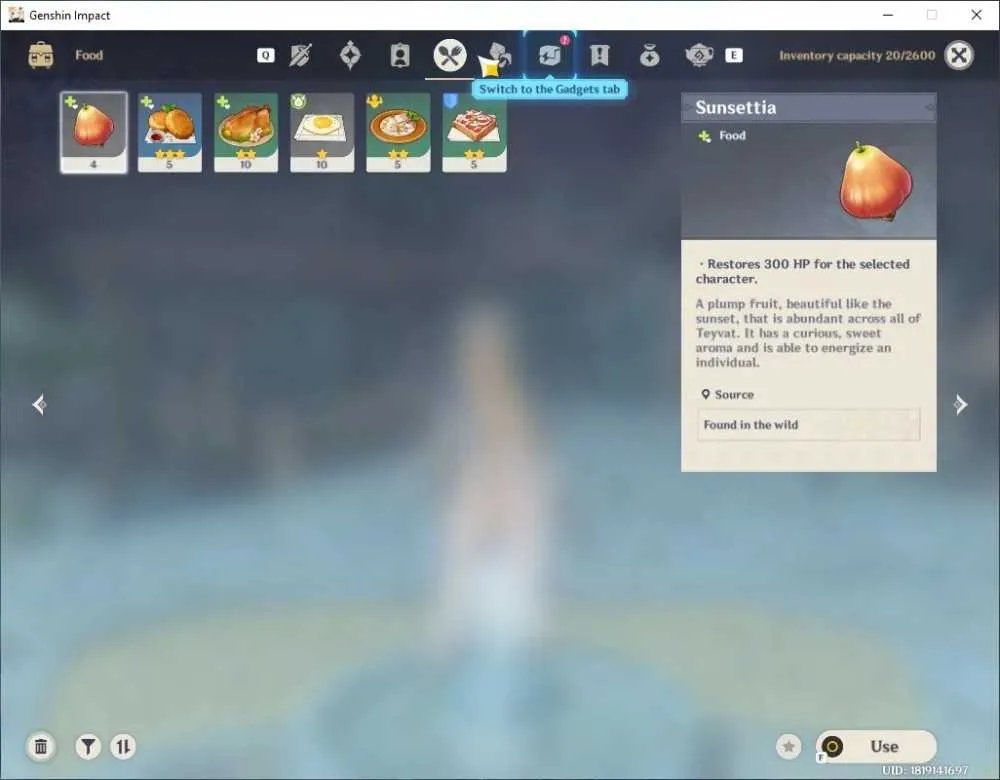Open the Quest items tab

(599, 55)
